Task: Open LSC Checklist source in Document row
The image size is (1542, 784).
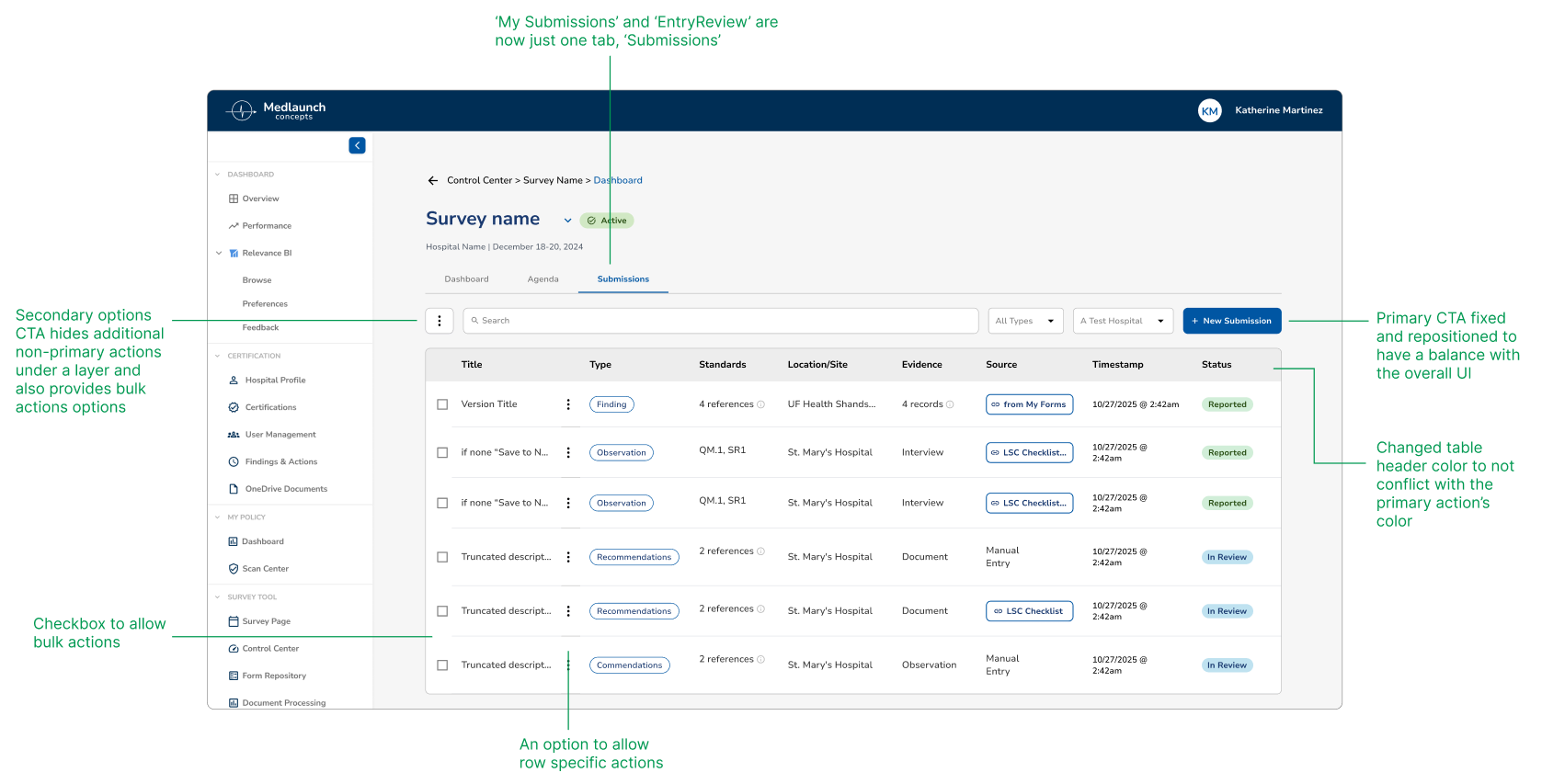Action: pos(1029,611)
